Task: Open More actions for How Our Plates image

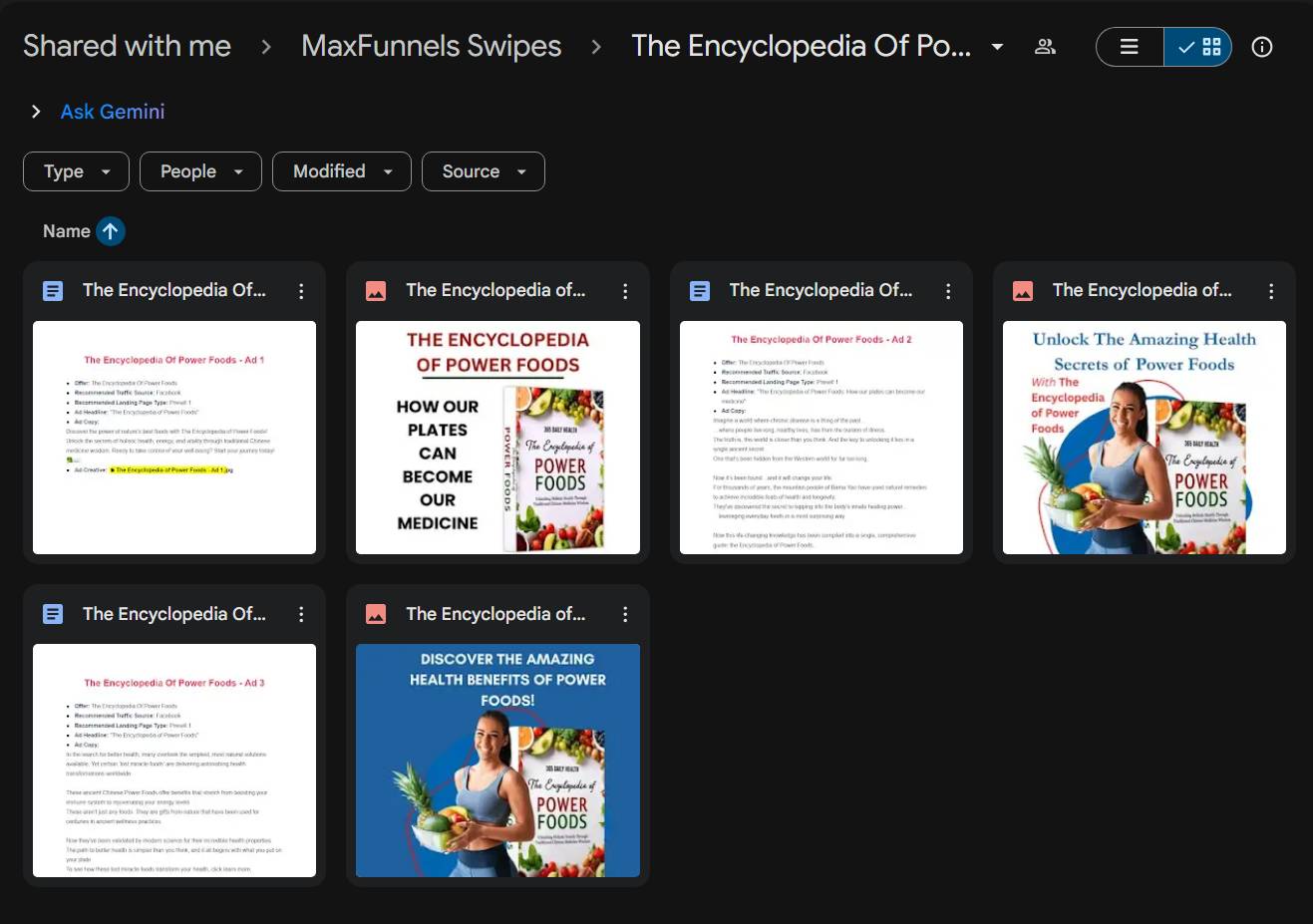Action: click(x=625, y=291)
